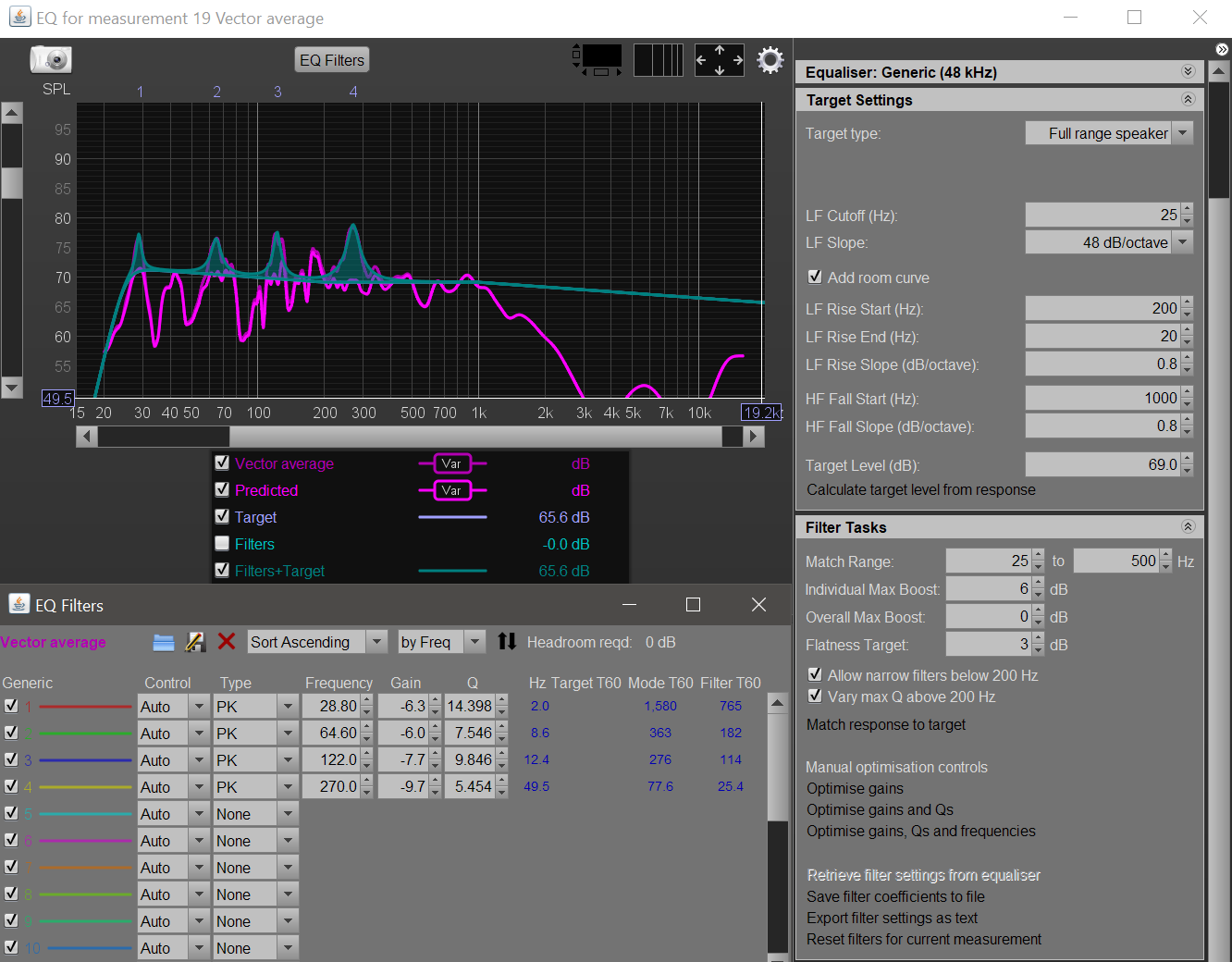
Task: Click filter marker 4 above the graph
Action: (x=353, y=92)
